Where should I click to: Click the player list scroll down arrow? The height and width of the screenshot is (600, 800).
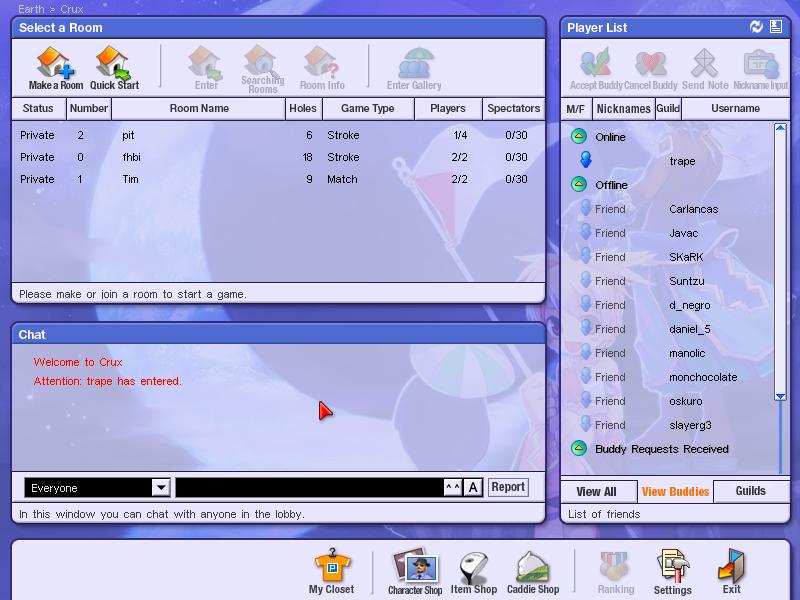point(780,396)
